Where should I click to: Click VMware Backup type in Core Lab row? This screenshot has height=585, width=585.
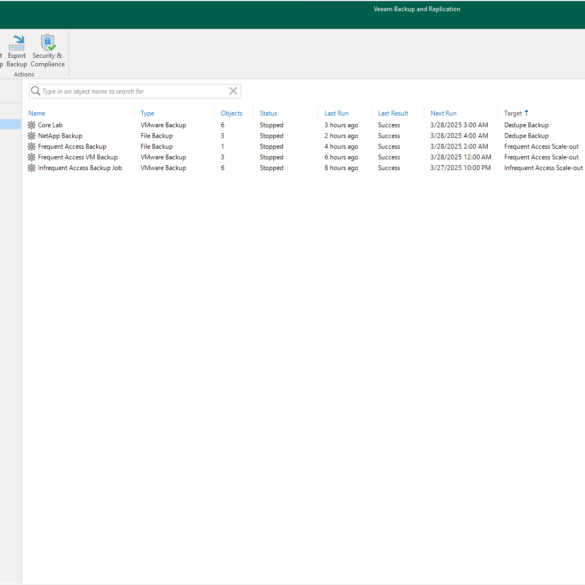[163, 125]
